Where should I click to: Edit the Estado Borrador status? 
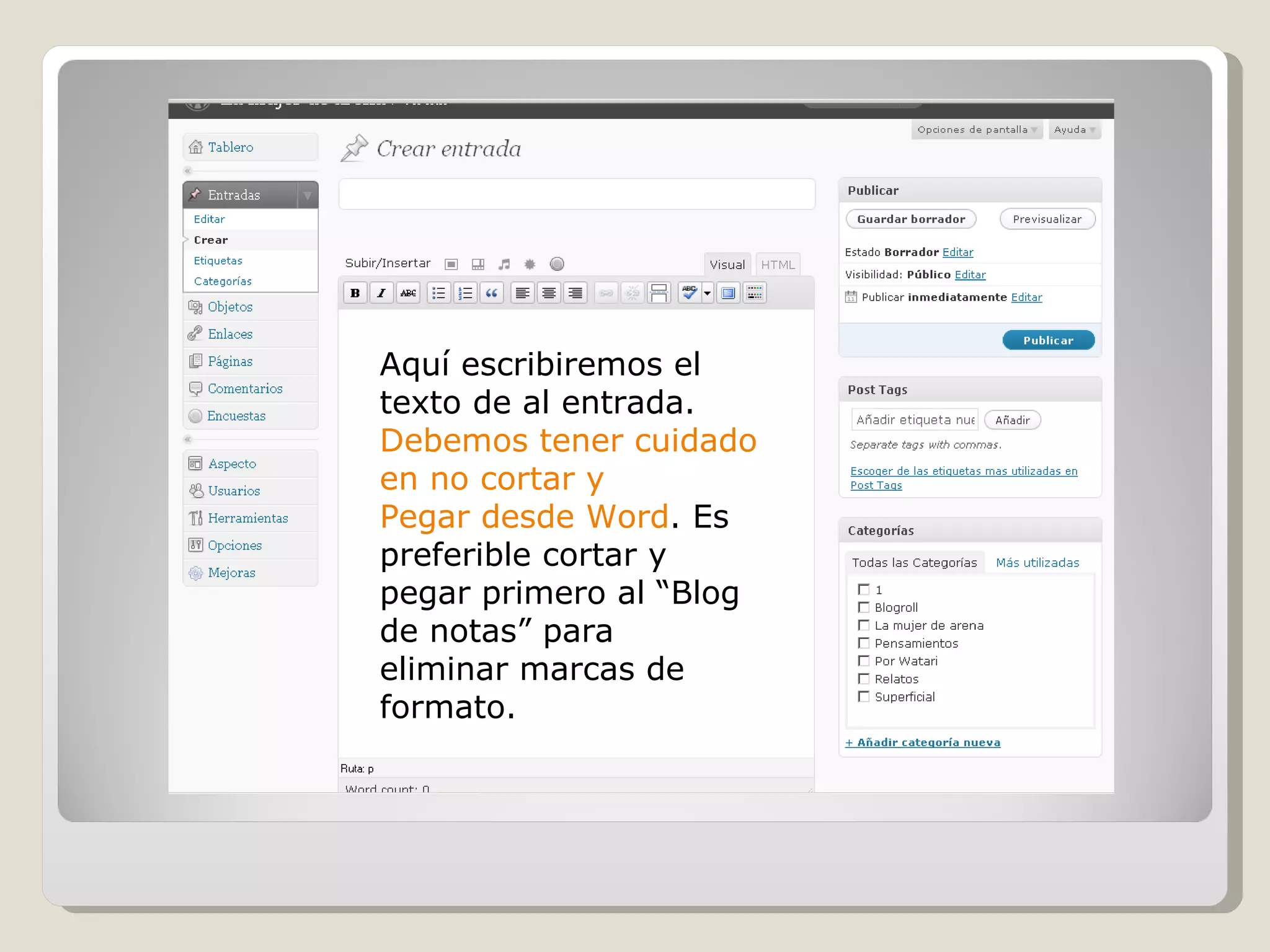pos(958,252)
